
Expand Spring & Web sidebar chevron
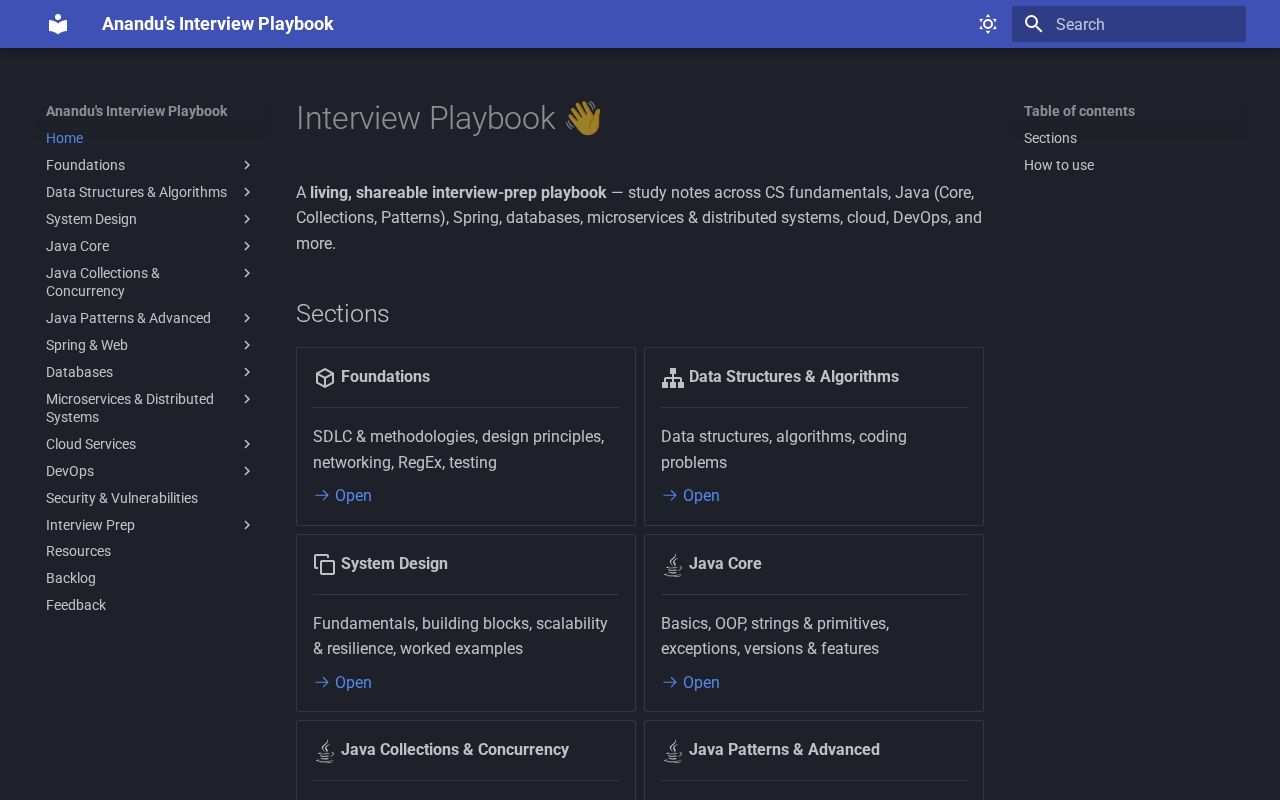pyautogui.click(x=247, y=345)
